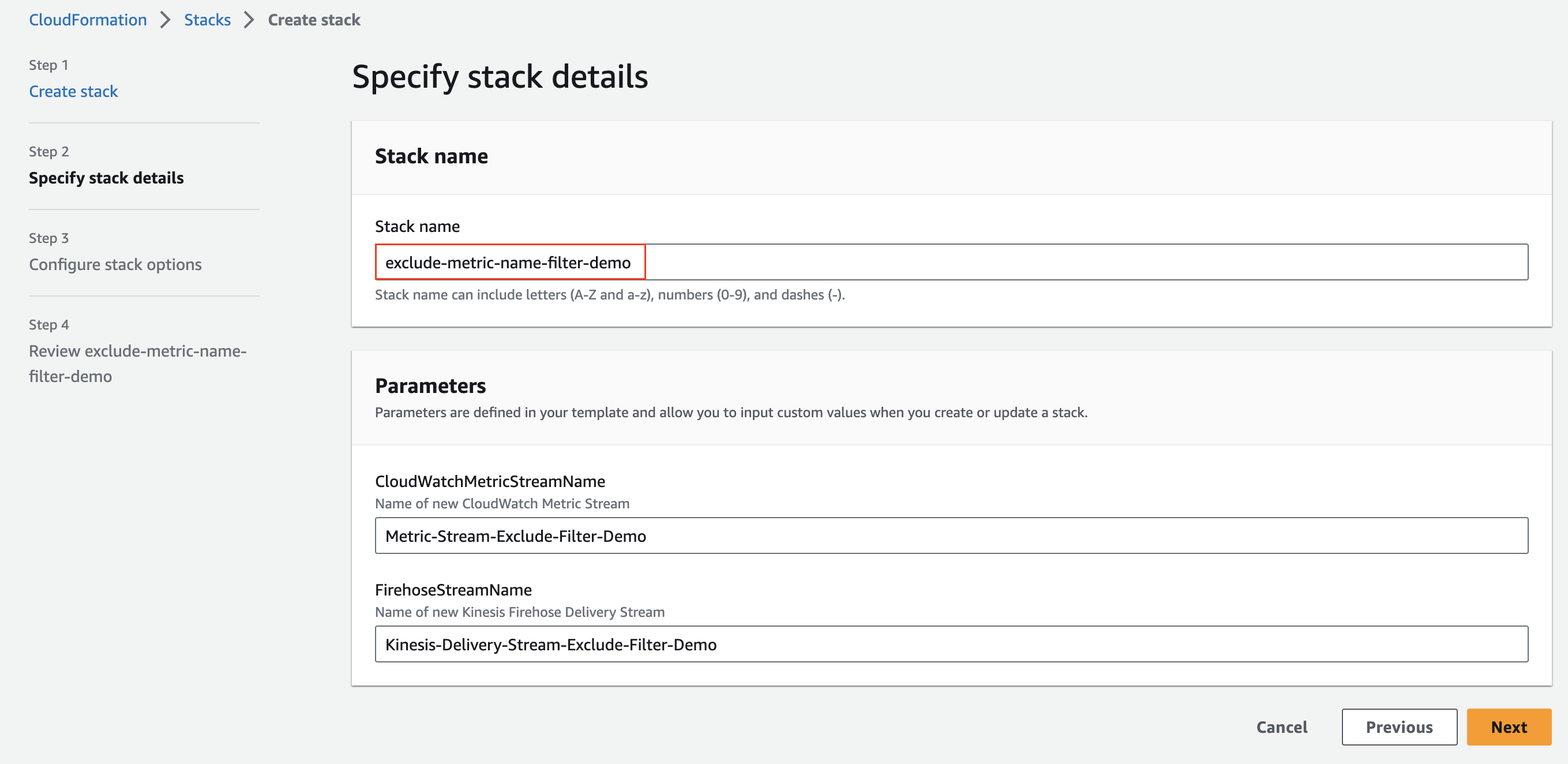Go back to Step 1 Create stack

[73, 91]
